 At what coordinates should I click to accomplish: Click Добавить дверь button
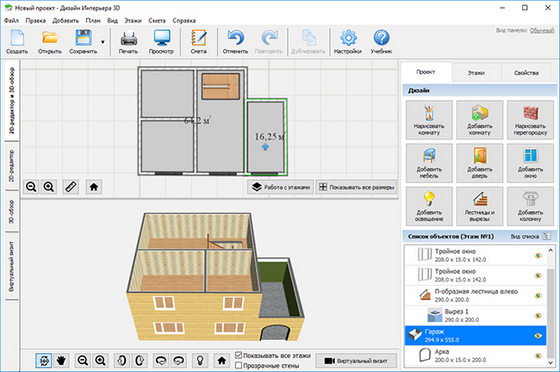480,163
